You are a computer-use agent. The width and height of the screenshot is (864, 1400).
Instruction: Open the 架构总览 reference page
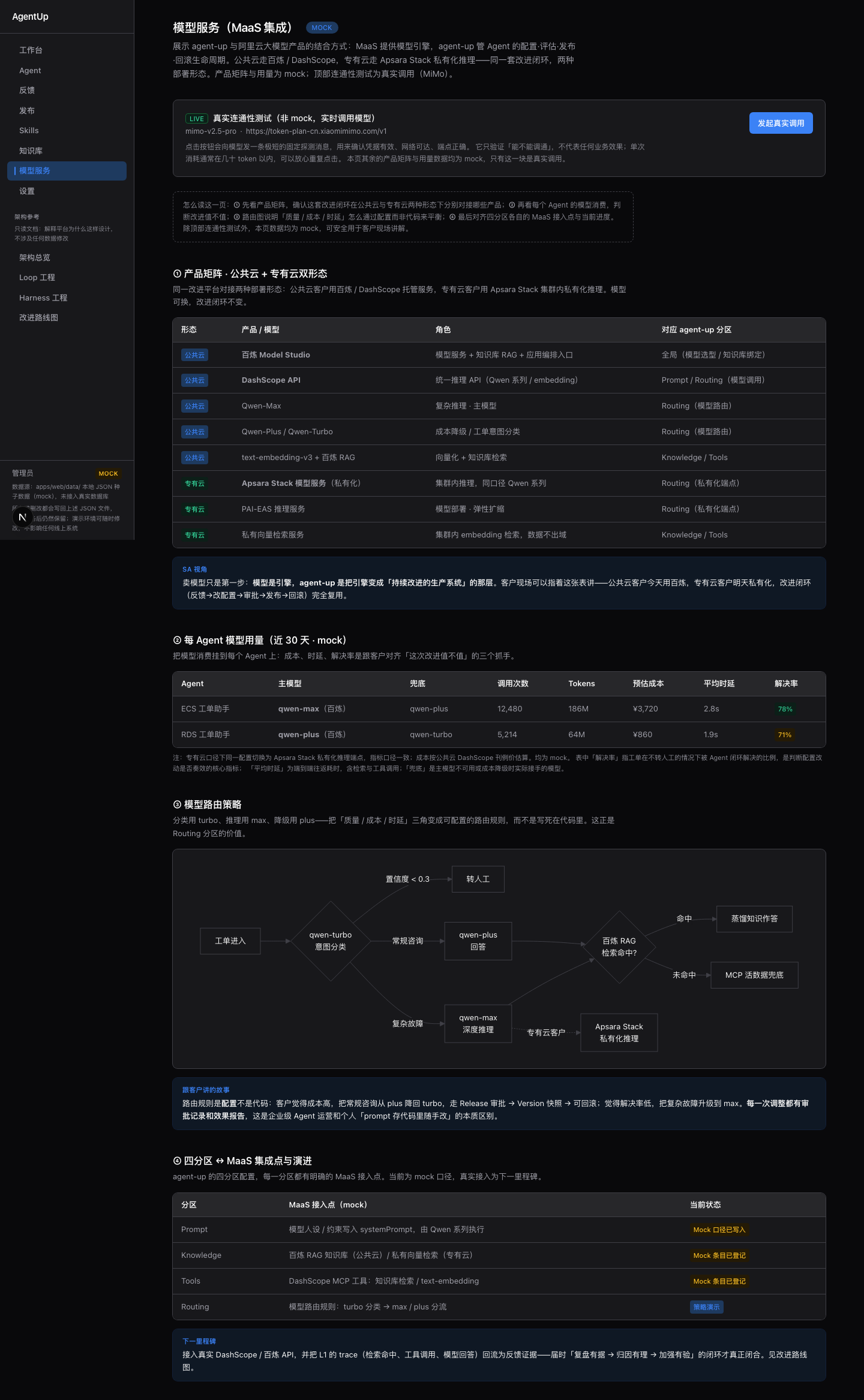click(x=67, y=258)
